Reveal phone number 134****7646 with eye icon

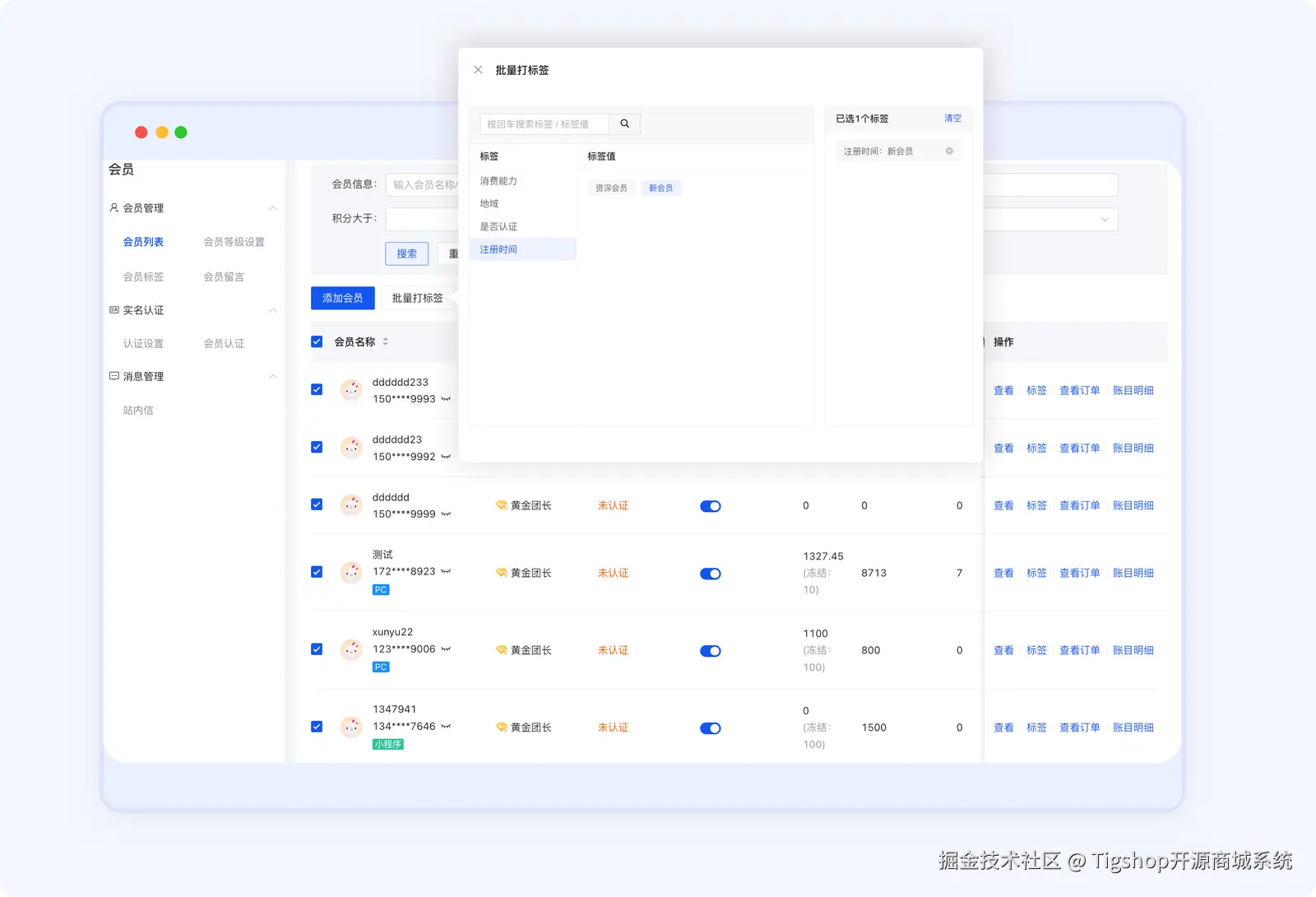tap(446, 727)
